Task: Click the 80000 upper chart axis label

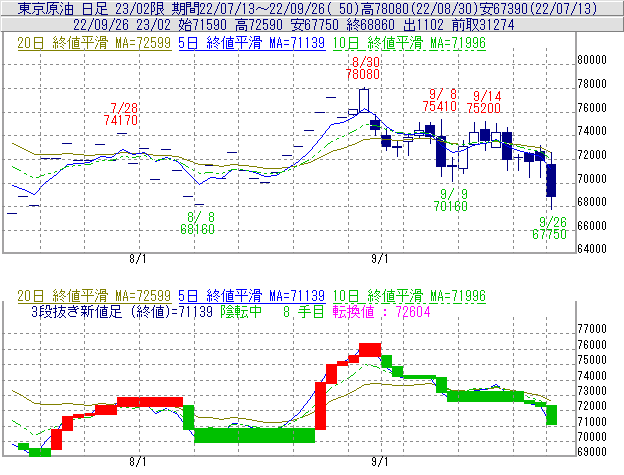Action: click(x=592, y=60)
